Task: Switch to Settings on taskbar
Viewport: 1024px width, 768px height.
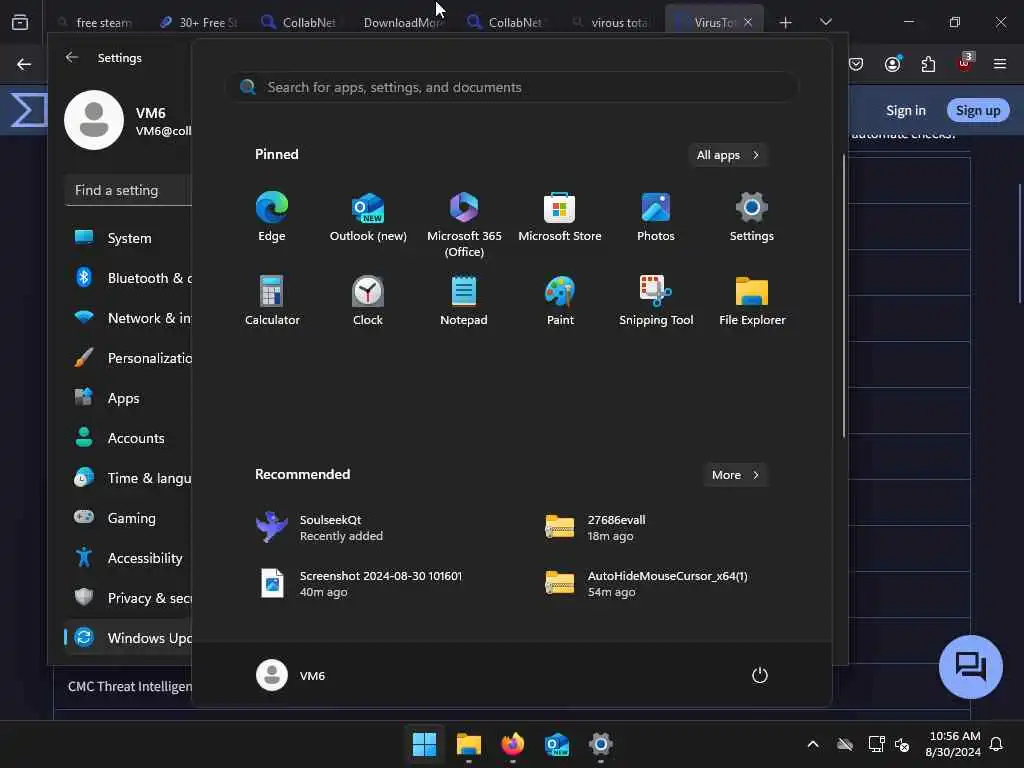Action: 601,744
